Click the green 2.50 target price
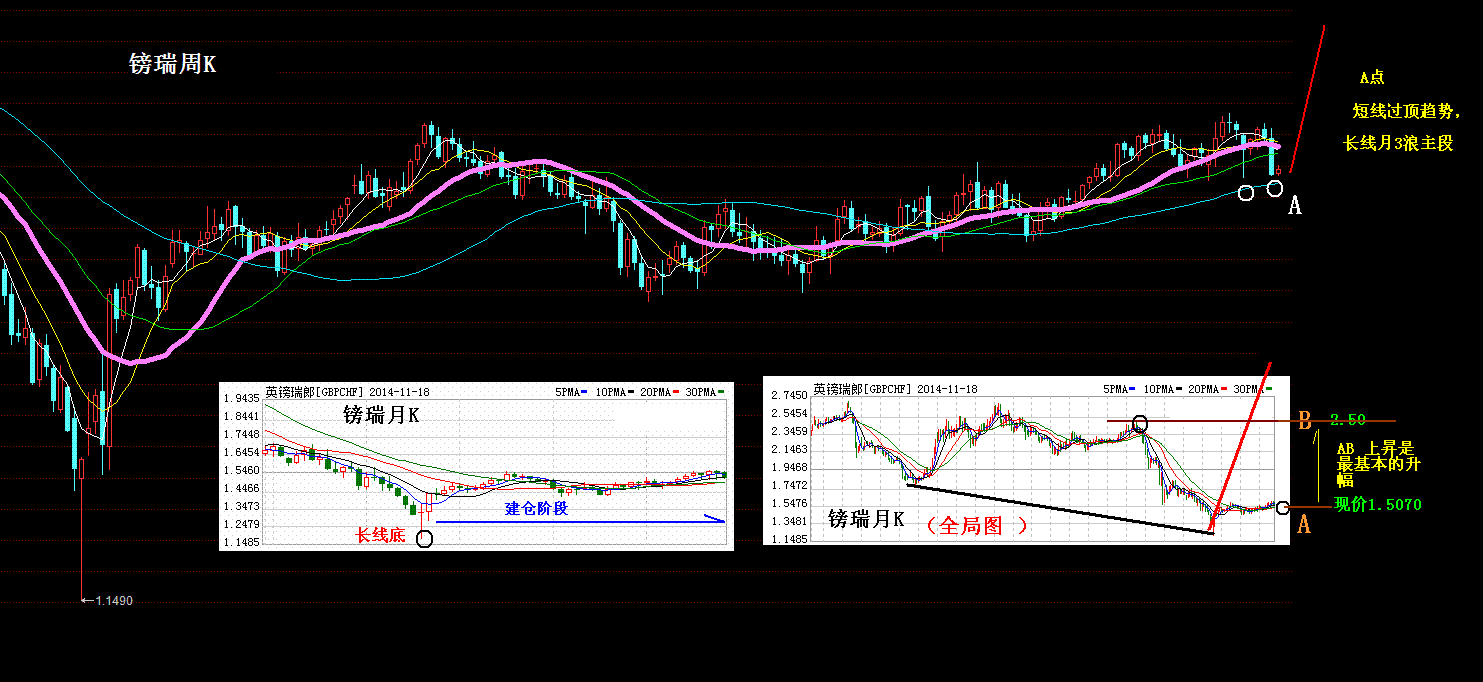 coord(1348,419)
